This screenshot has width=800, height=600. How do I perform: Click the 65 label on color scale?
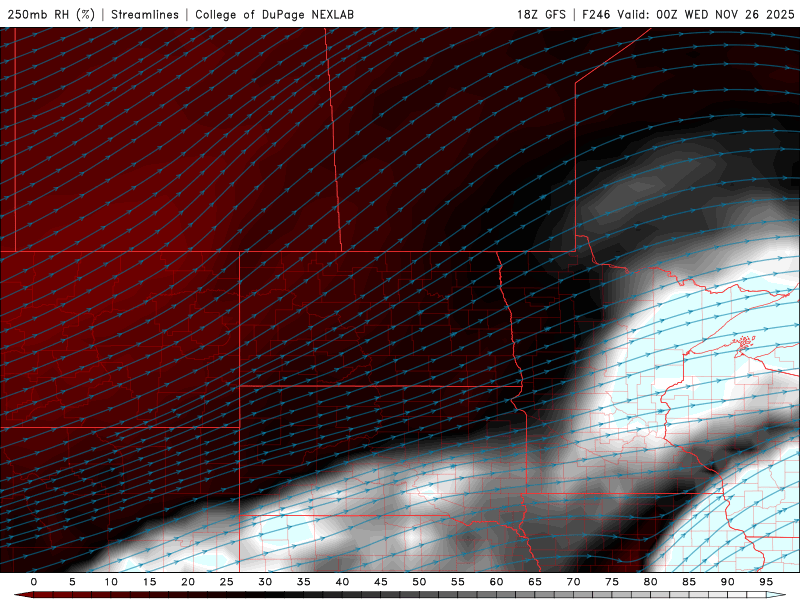(x=535, y=582)
